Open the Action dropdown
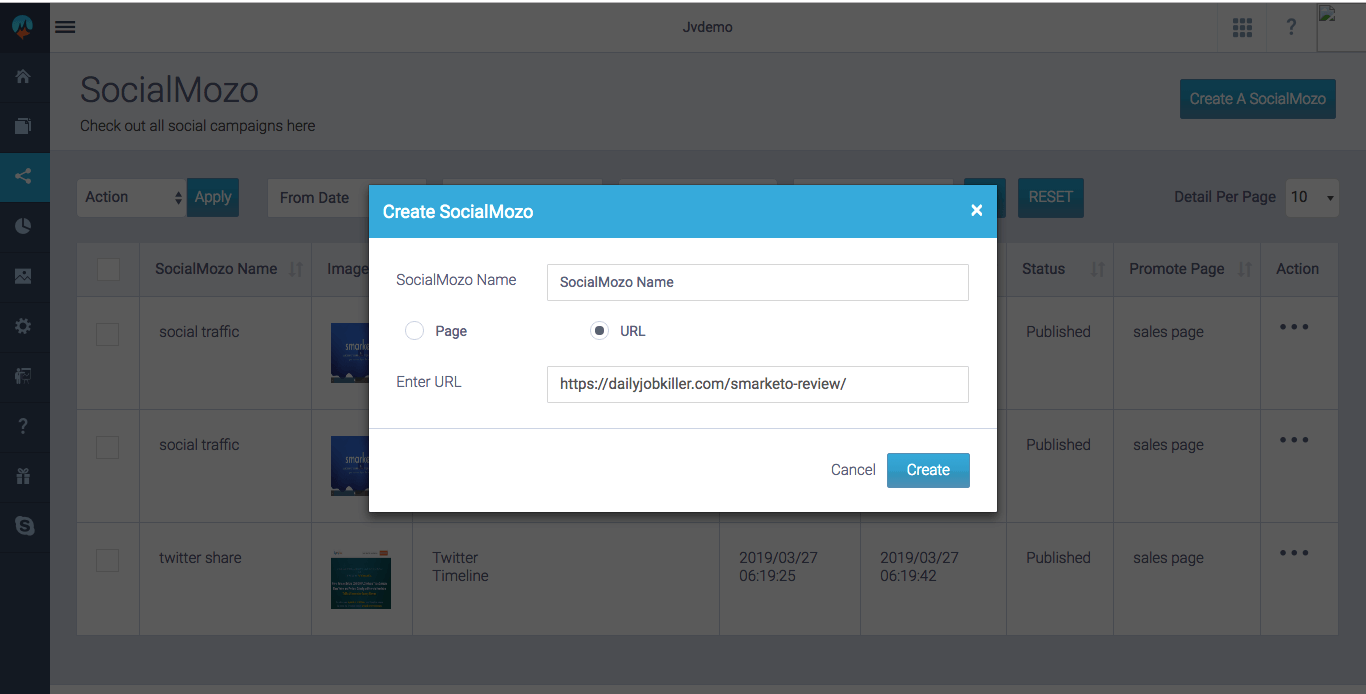Screen dimensions: 1366x694 [132, 197]
